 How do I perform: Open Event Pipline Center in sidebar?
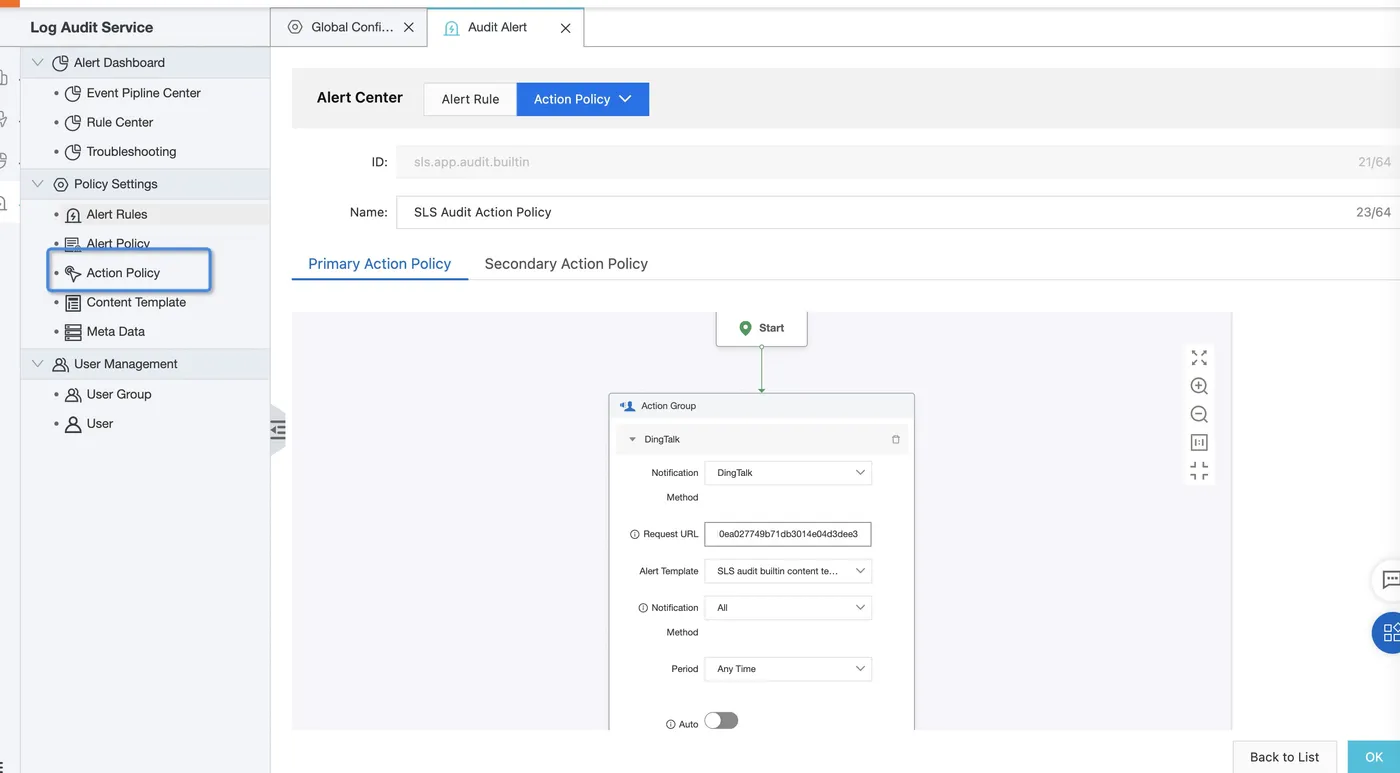(x=143, y=93)
